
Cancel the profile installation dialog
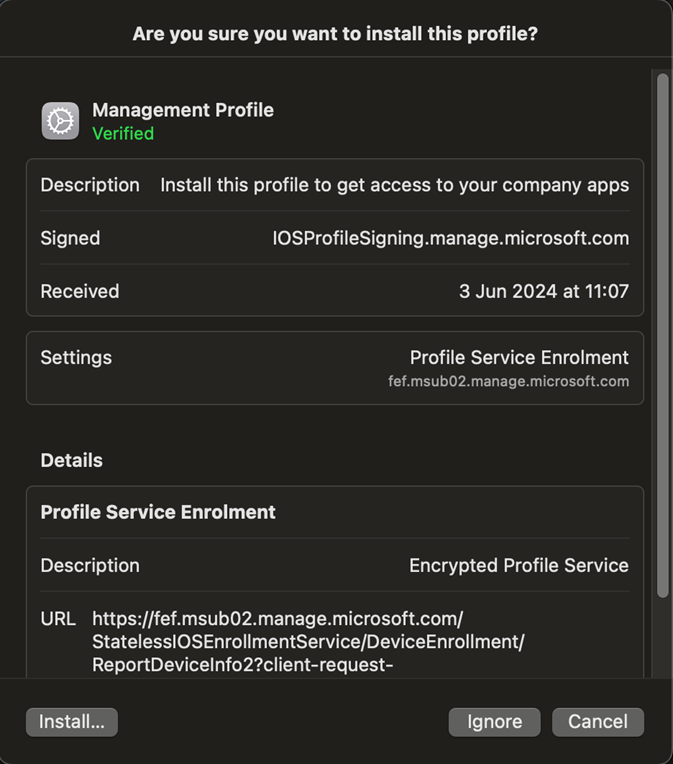[597, 722]
